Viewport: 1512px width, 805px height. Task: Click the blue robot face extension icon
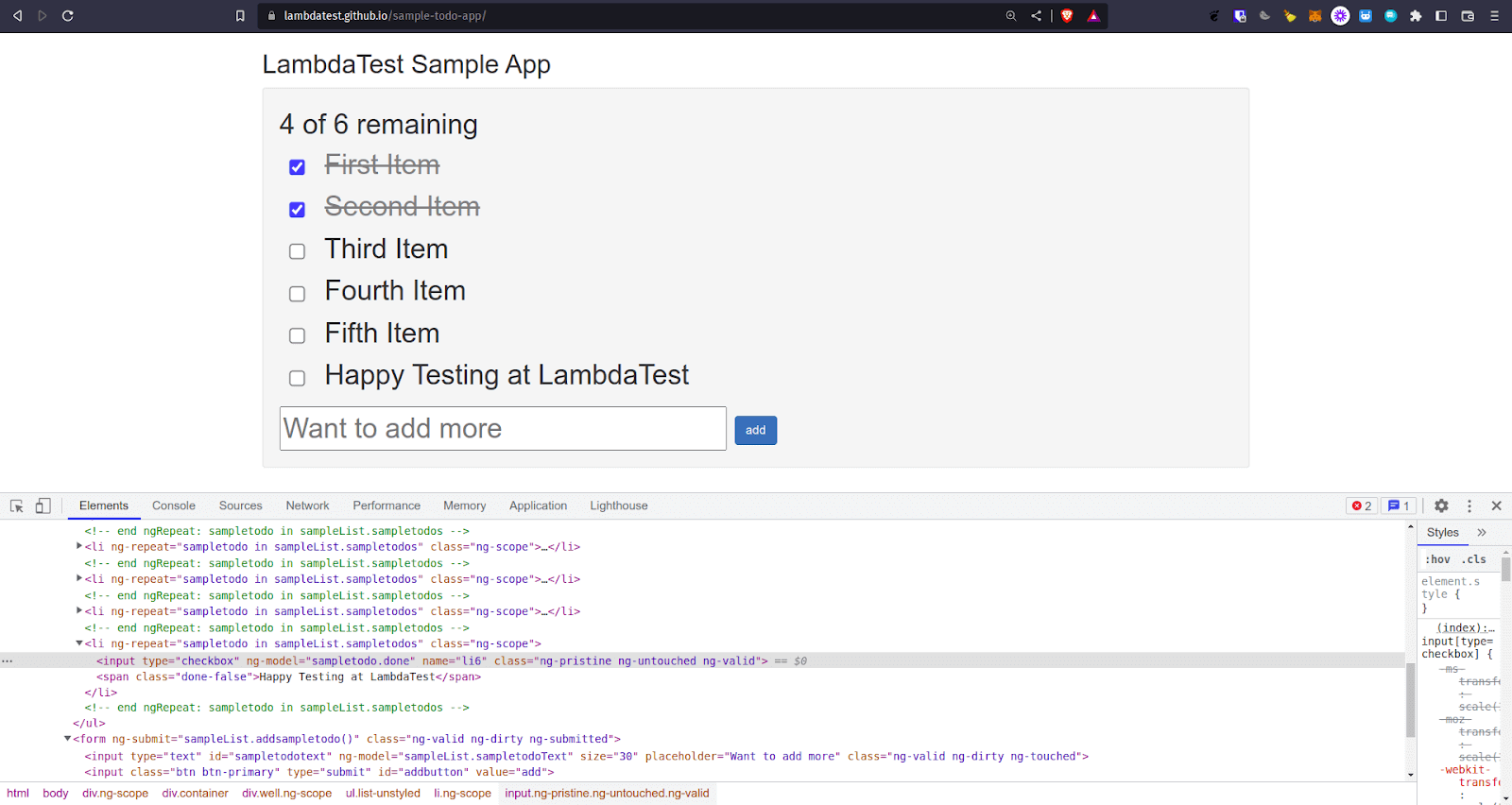[x=1366, y=16]
